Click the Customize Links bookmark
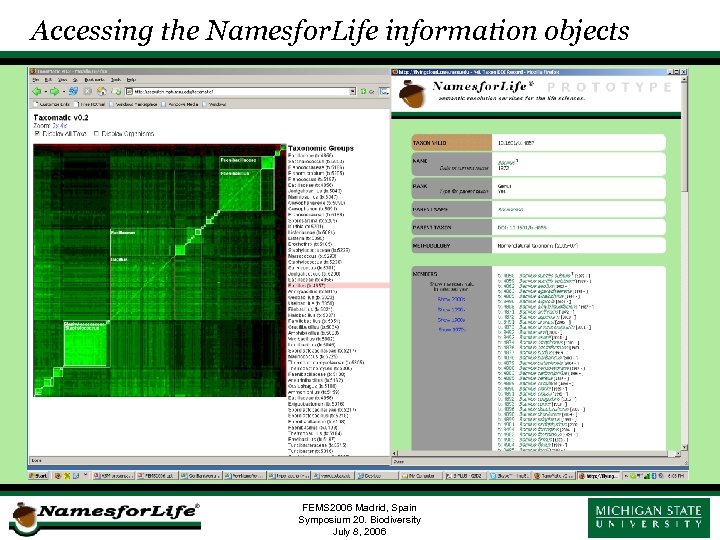720x540 pixels. coord(51,104)
